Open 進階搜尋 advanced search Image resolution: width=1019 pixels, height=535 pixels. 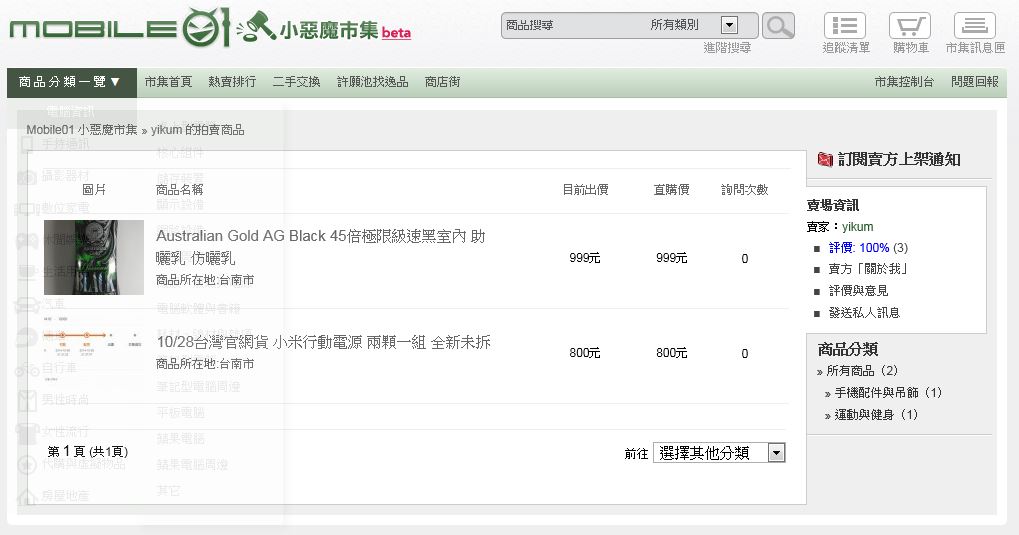click(x=727, y=48)
